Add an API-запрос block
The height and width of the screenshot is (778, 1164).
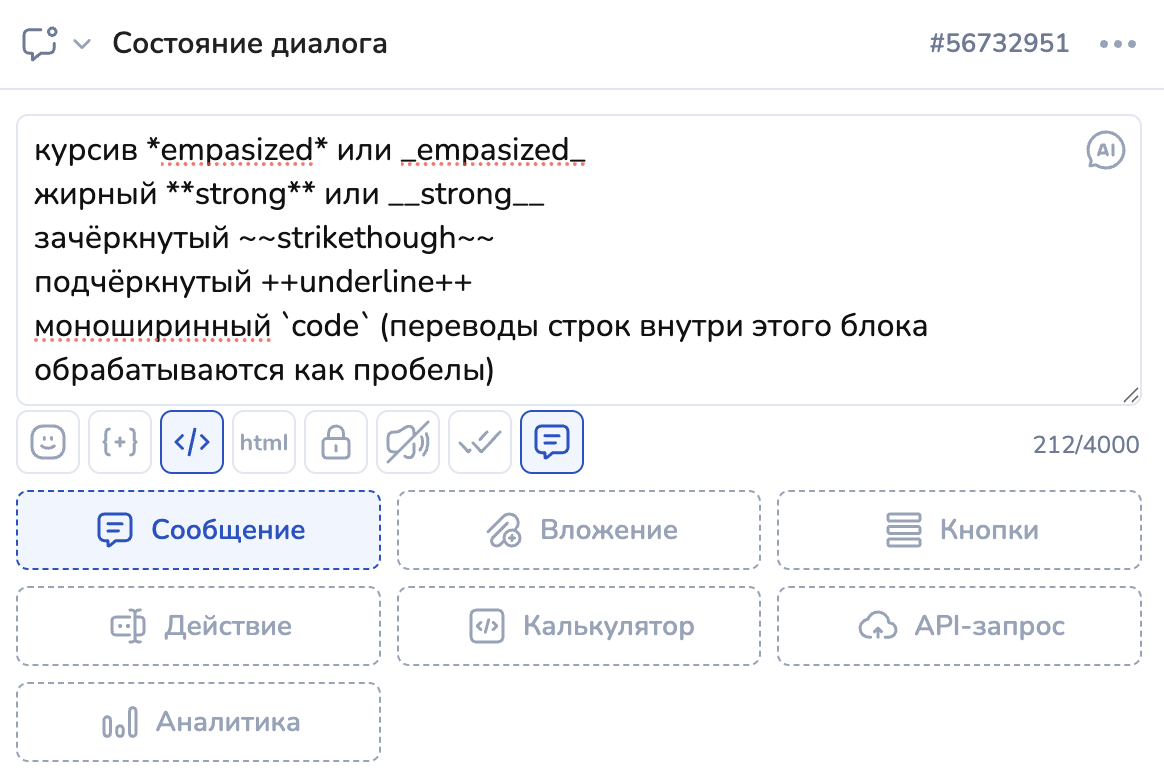(959, 626)
